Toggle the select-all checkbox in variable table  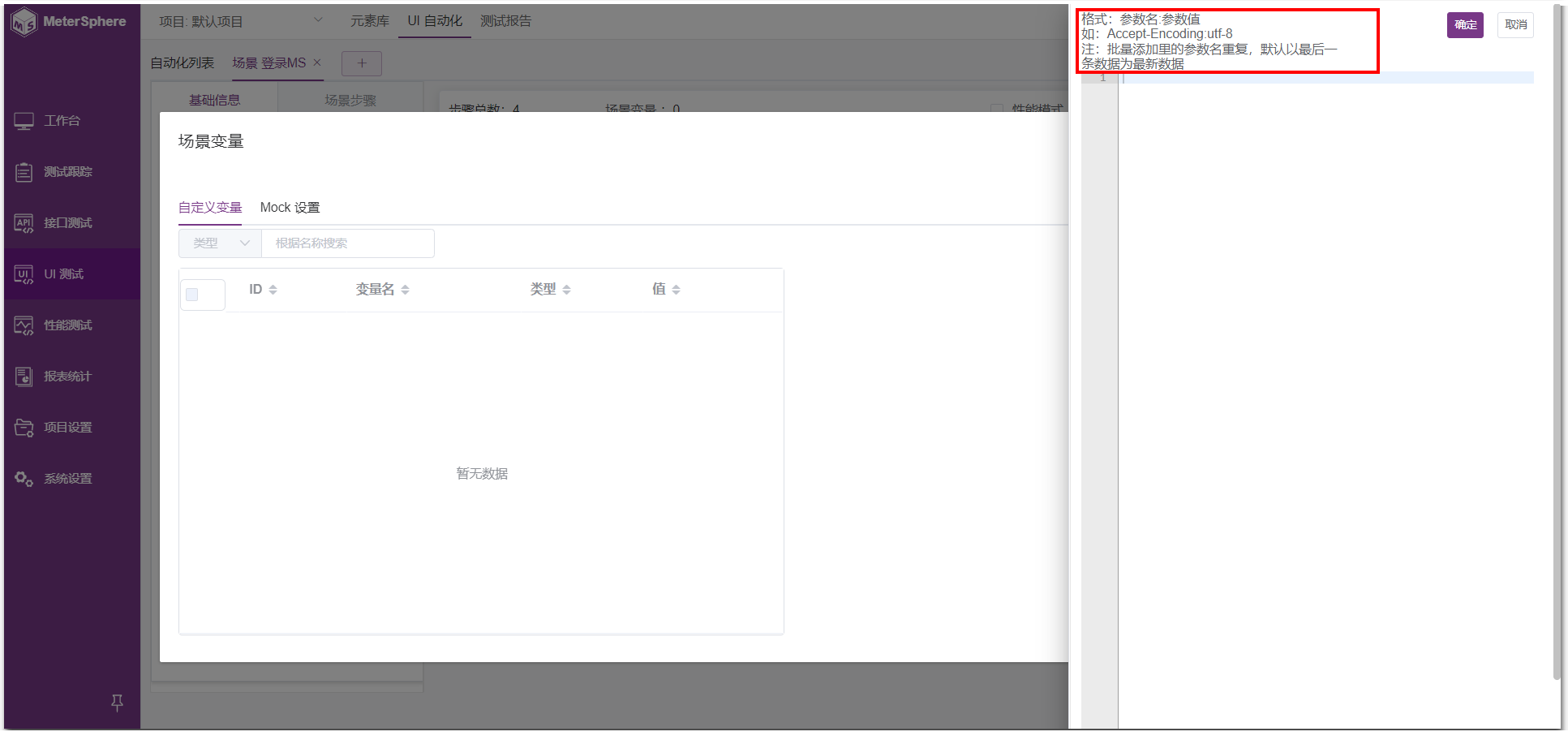coord(193,295)
